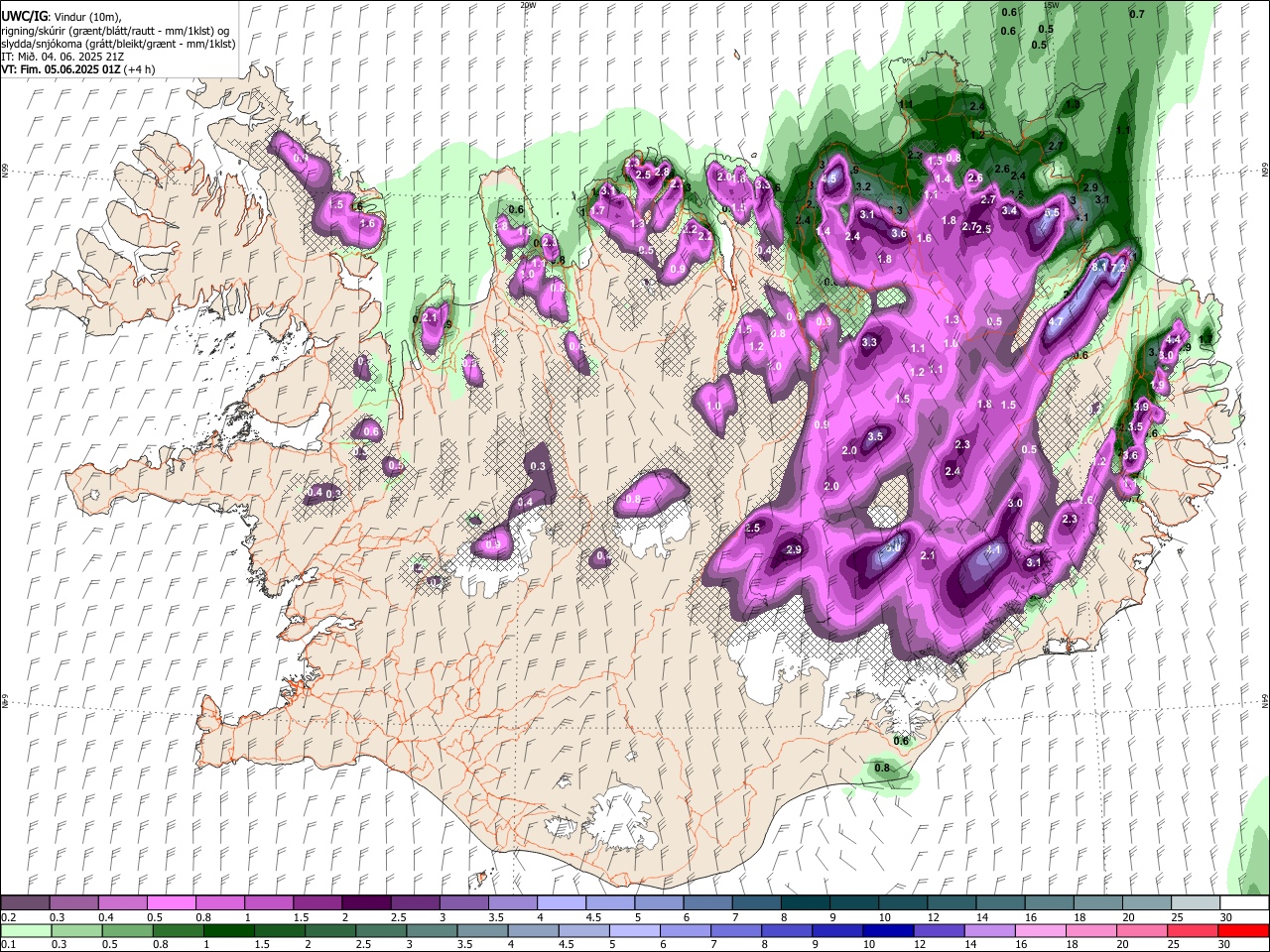The image size is (1270, 952).
Task: Click the first dark mauve swatch at 0.2 in the snow legend
Action: [25, 902]
